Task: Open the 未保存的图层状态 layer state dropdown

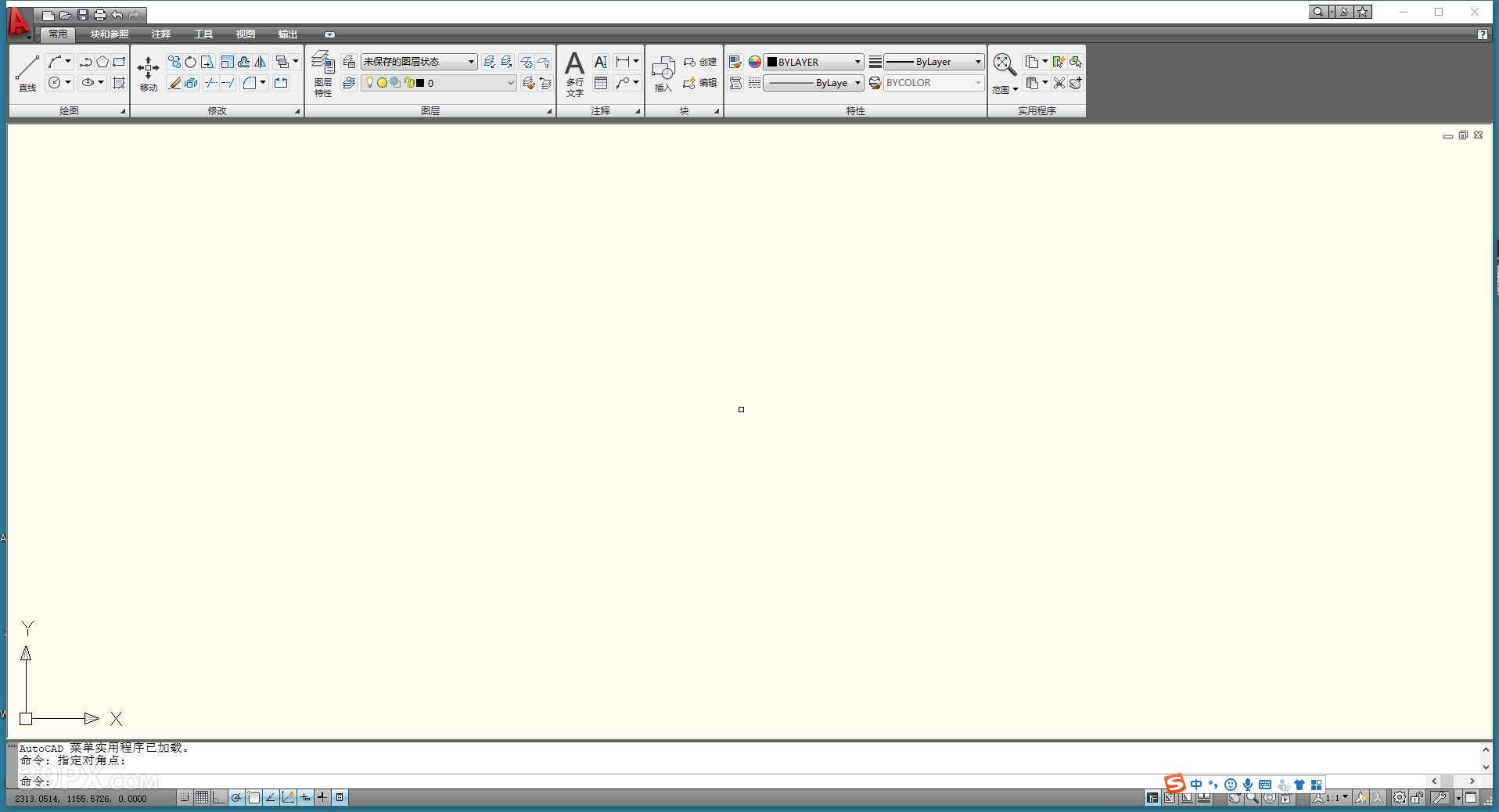Action: click(x=419, y=61)
